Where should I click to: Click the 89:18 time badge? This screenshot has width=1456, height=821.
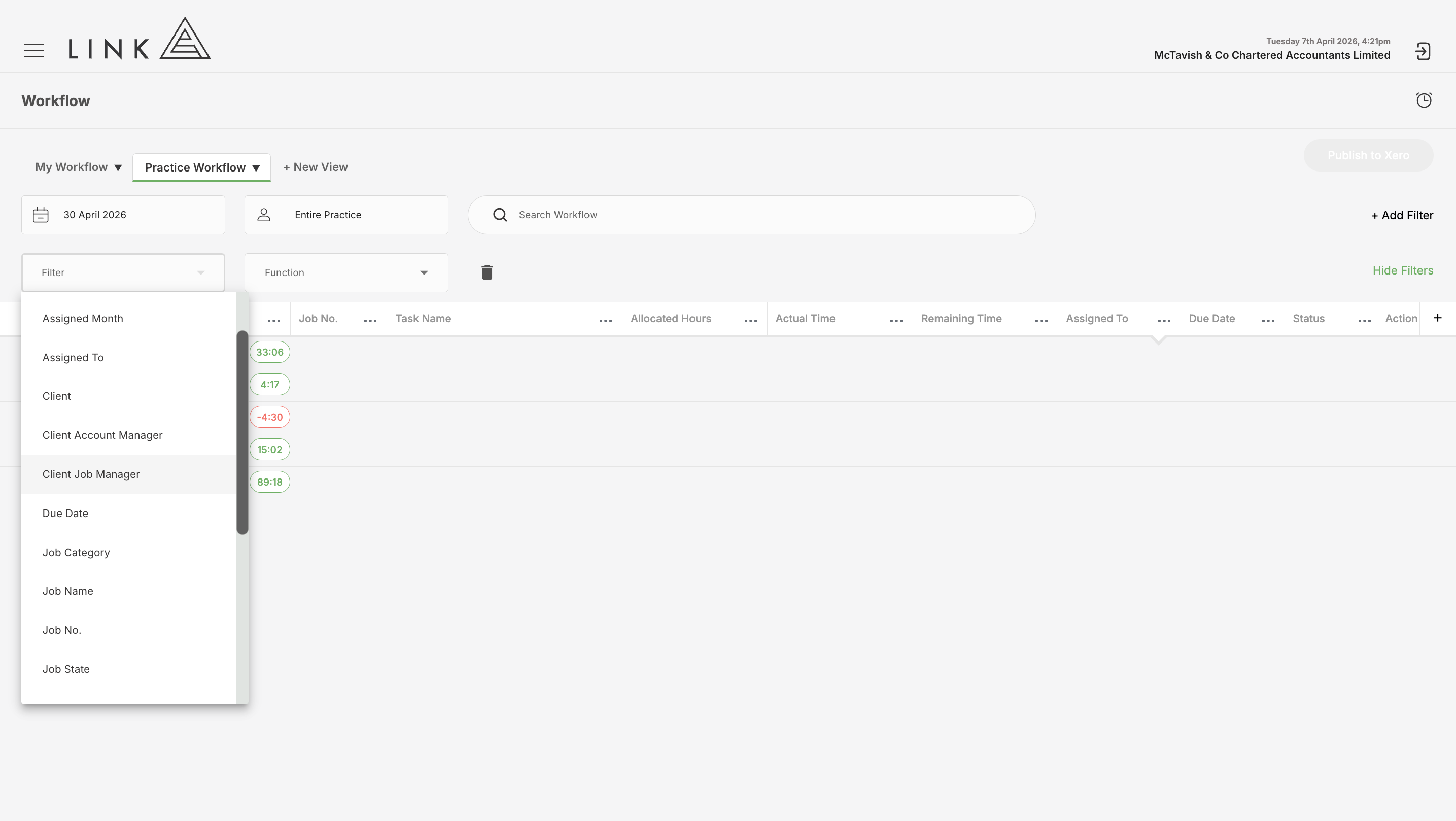click(269, 483)
